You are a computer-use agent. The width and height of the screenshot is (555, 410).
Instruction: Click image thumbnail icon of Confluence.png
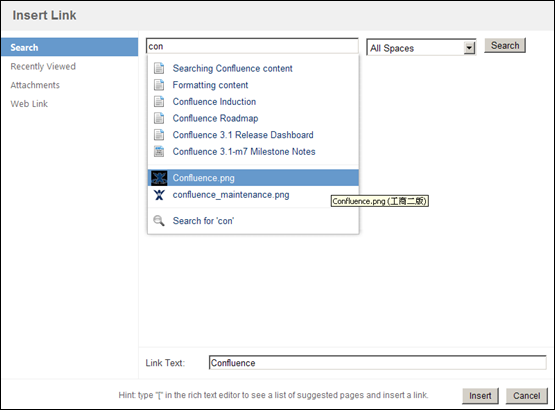pyautogui.click(x=159, y=178)
